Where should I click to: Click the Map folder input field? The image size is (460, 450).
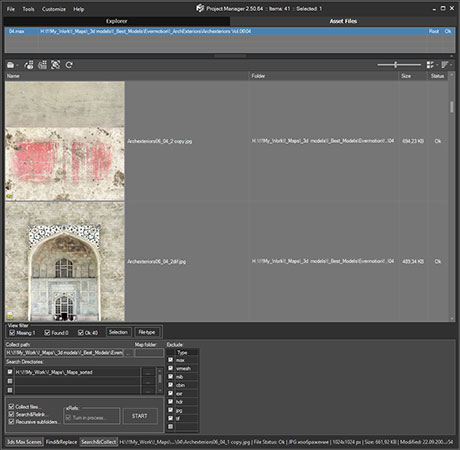(x=149, y=353)
